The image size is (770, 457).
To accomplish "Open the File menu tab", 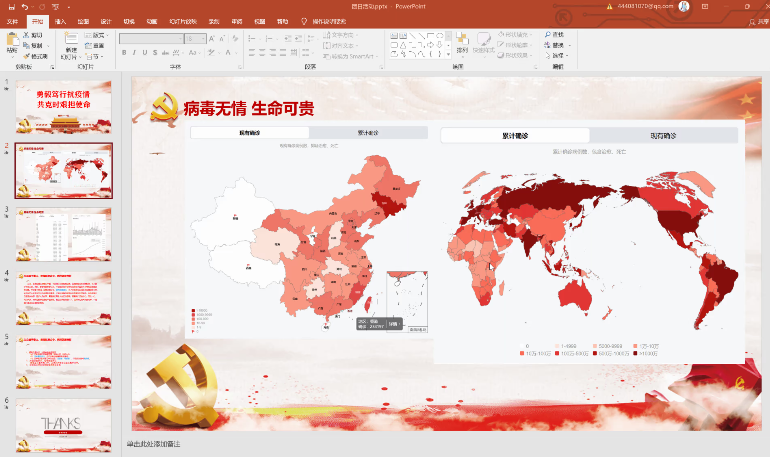I will (12, 20).
